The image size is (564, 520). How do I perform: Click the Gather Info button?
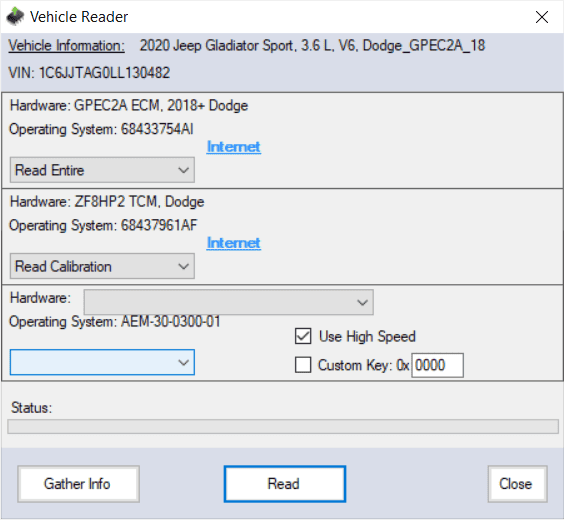pos(78,484)
